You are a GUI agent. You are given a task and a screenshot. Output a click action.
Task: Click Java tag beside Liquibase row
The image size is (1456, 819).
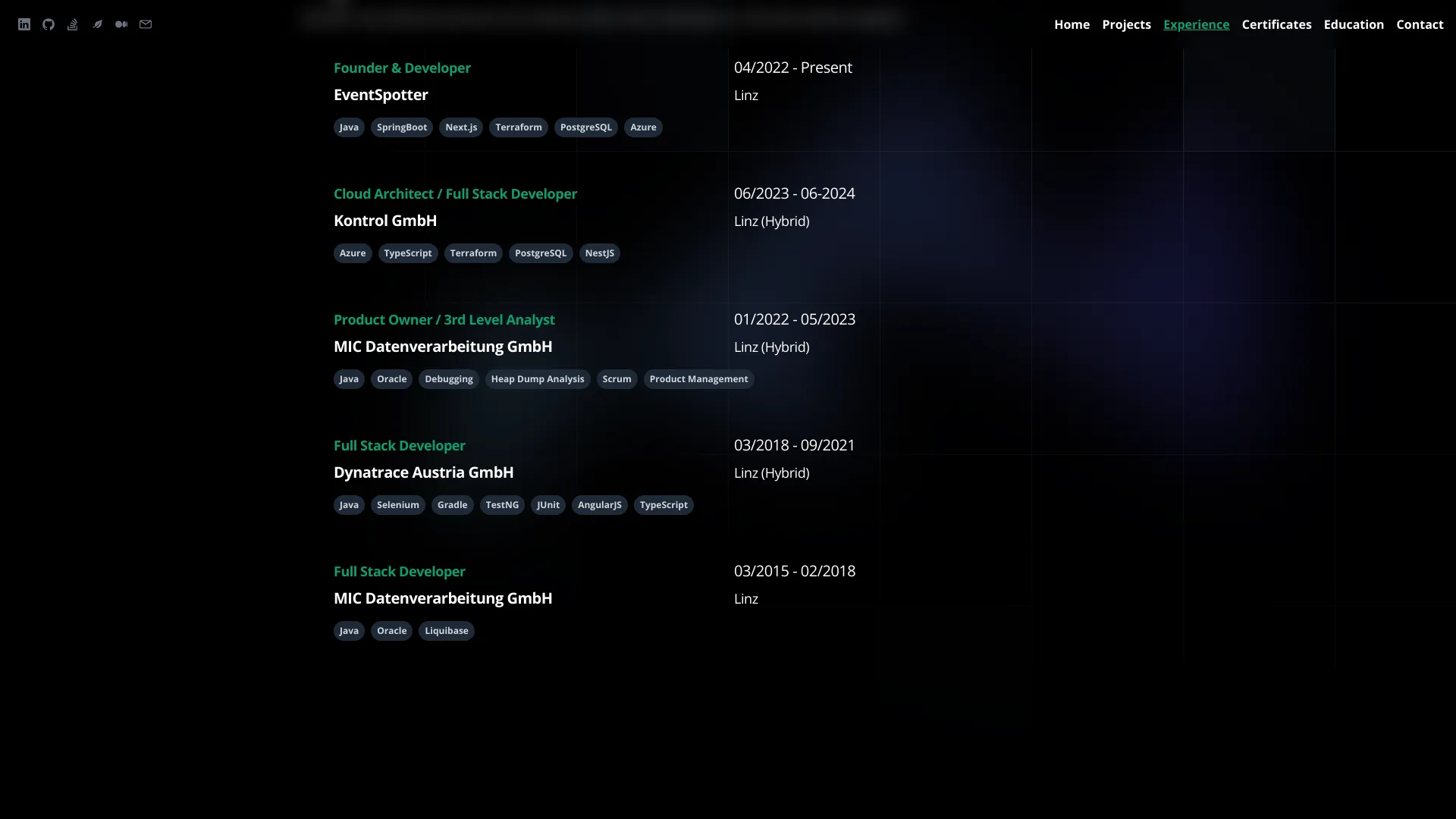coord(349,631)
